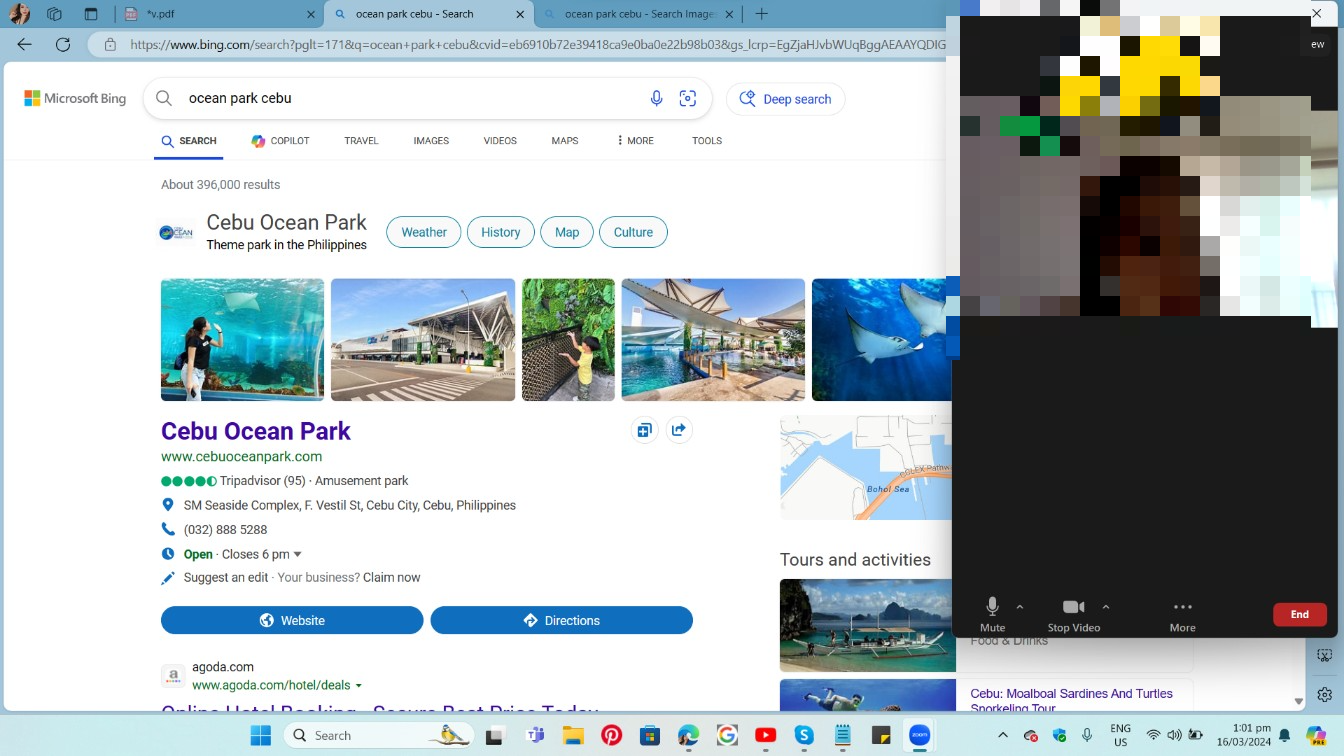Switch to the TRAVEL tab
1344x756 pixels.
361,141
